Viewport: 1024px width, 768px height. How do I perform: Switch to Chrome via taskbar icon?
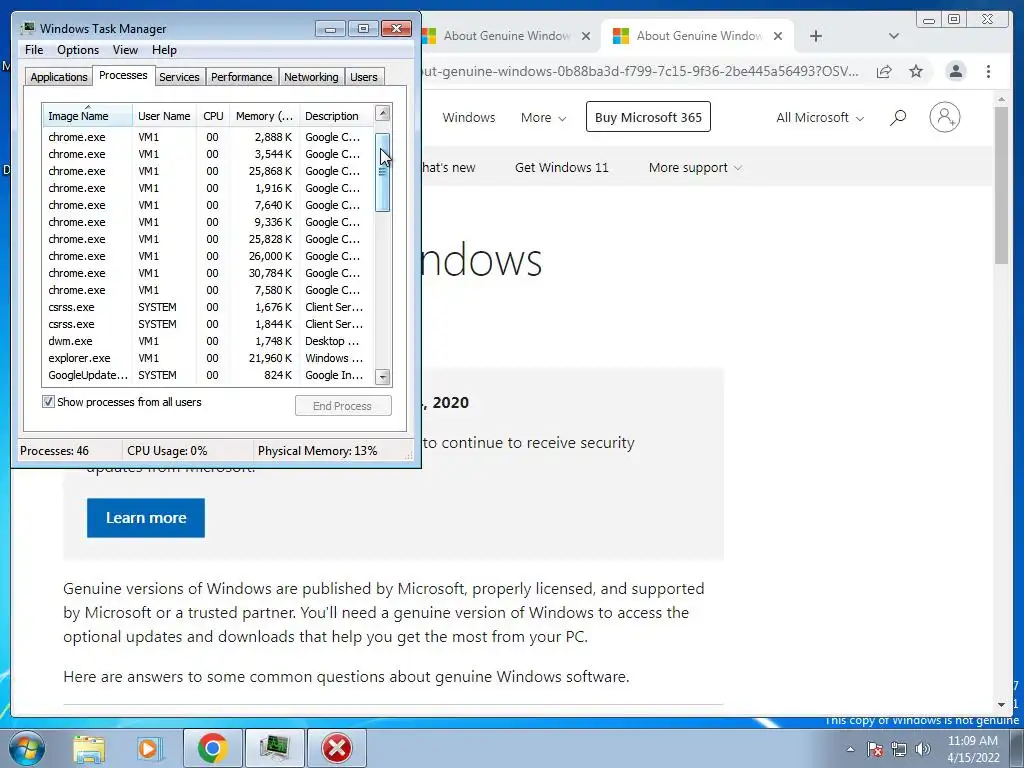pyautogui.click(x=212, y=748)
